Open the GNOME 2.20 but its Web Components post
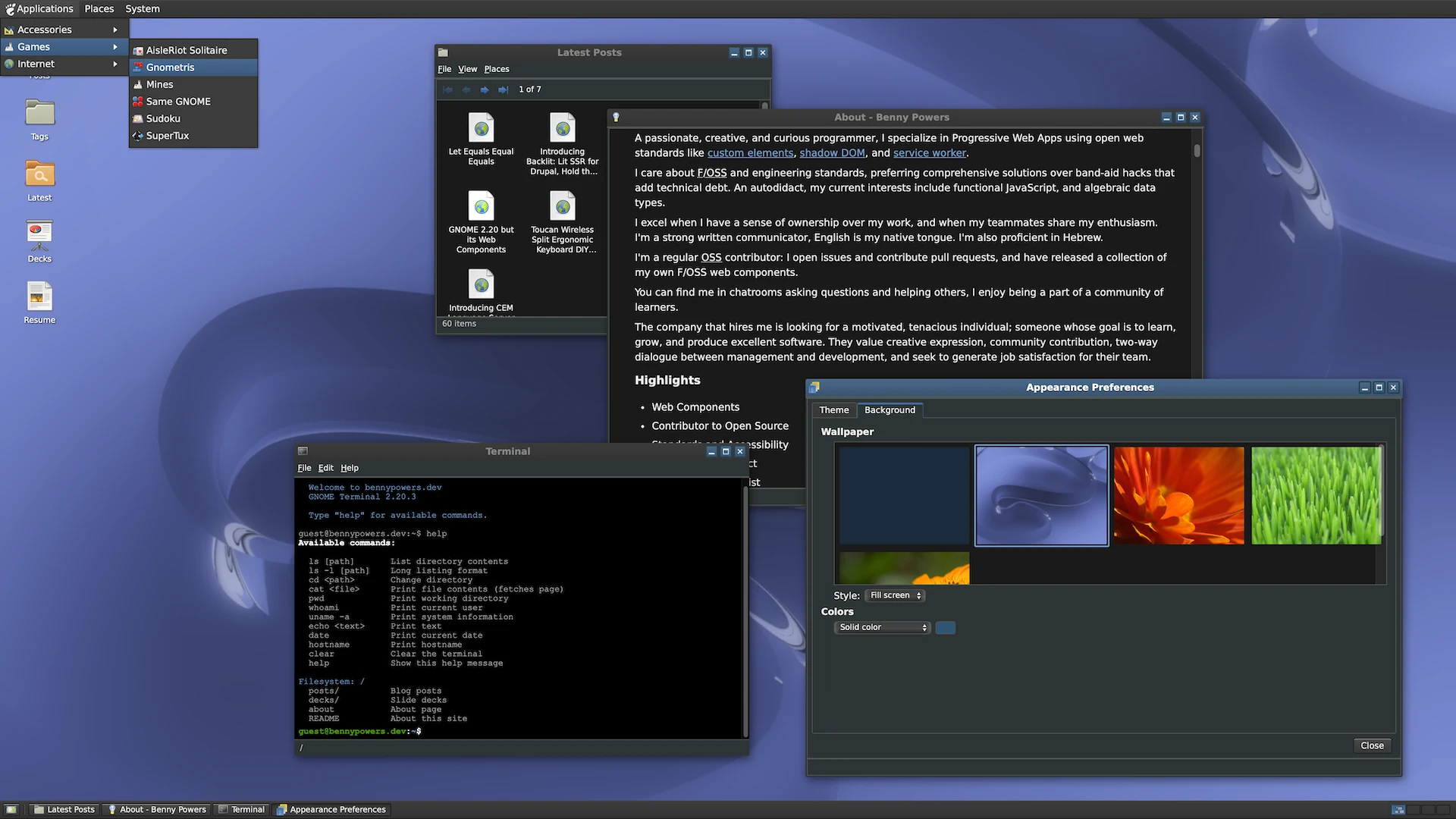 tap(481, 221)
